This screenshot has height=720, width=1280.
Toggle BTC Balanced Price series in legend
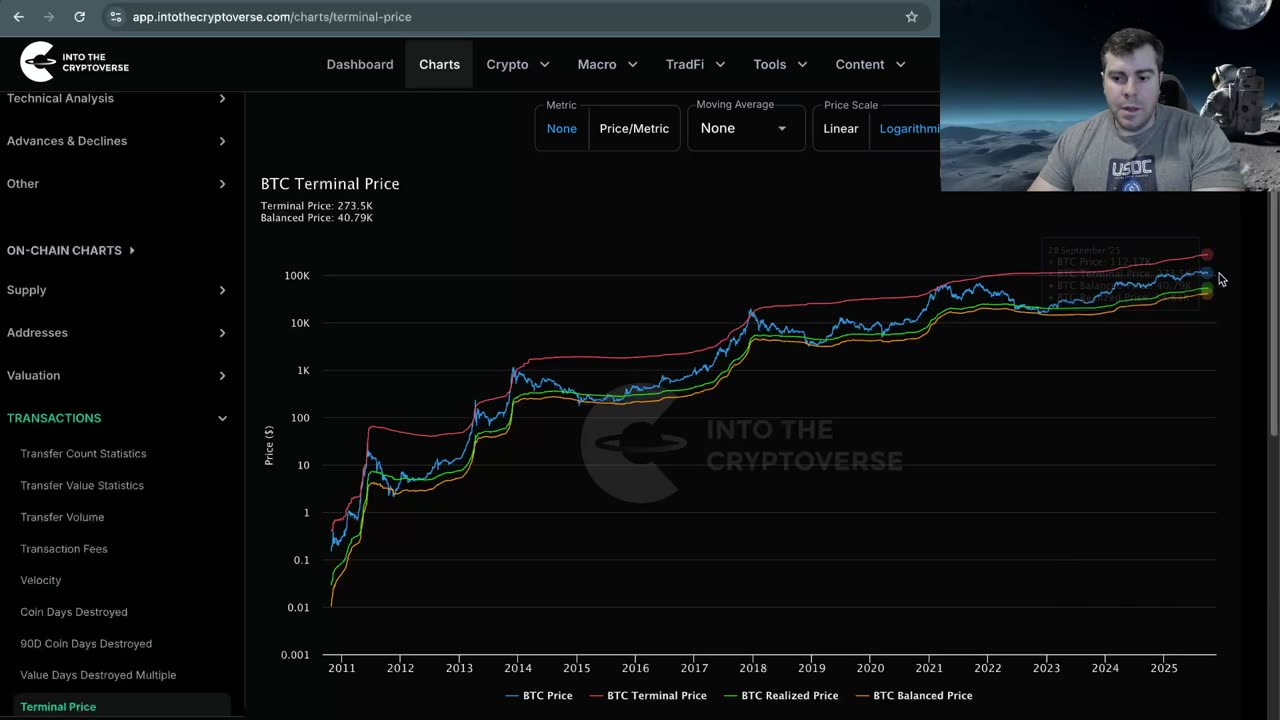click(914, 696)
